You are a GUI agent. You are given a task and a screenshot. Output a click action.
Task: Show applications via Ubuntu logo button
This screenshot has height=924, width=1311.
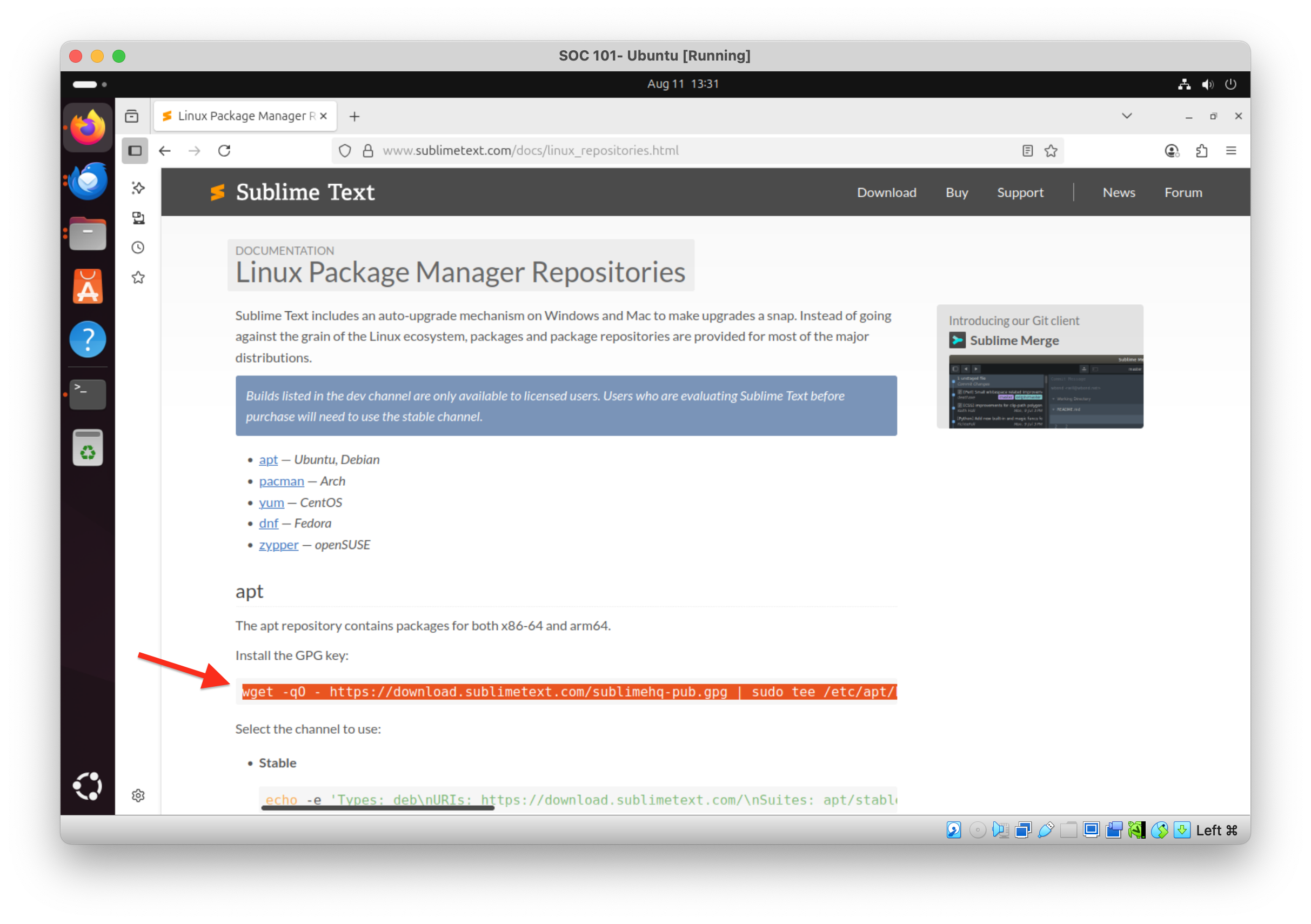click(88, 786)
